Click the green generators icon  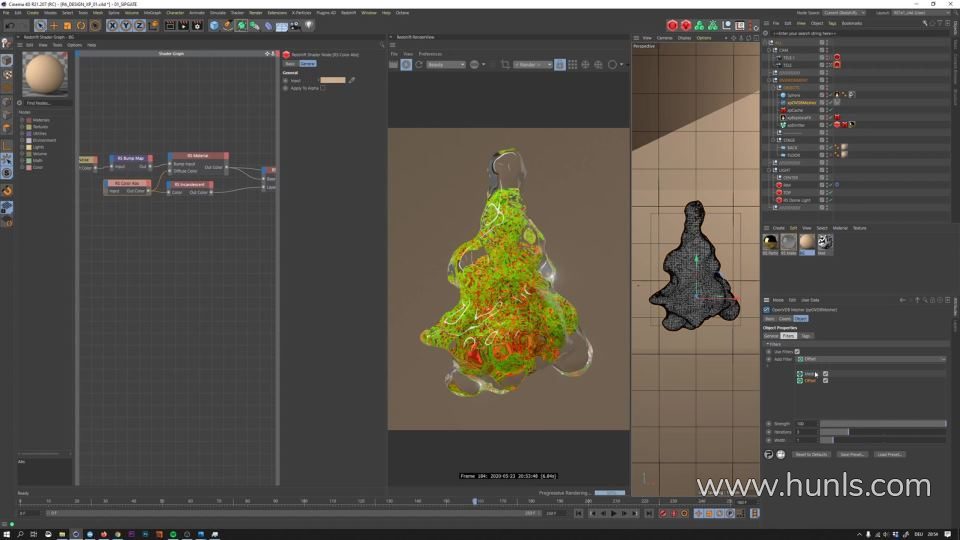pyautogui.click(x=241, y=26)
